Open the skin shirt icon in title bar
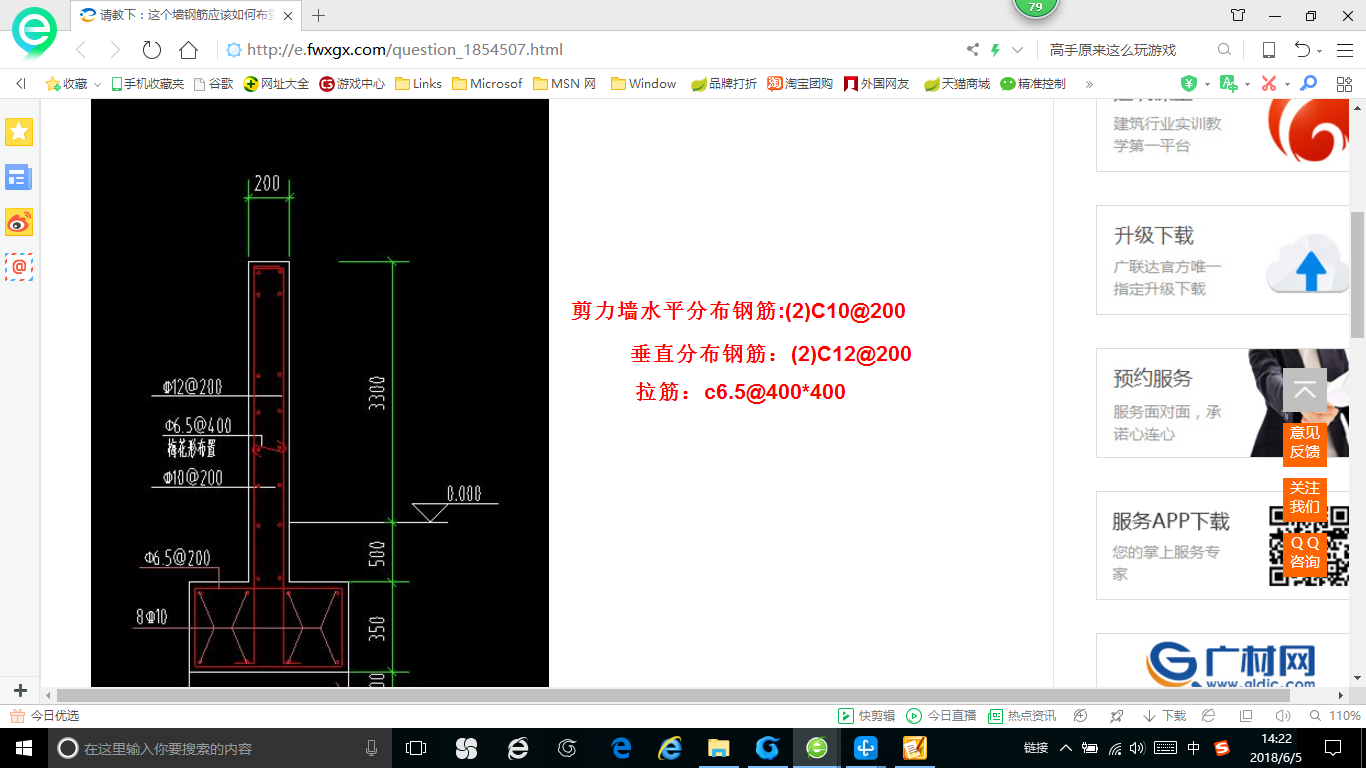The width and height of the screenshot is (1366, 768). [1238, 15]
